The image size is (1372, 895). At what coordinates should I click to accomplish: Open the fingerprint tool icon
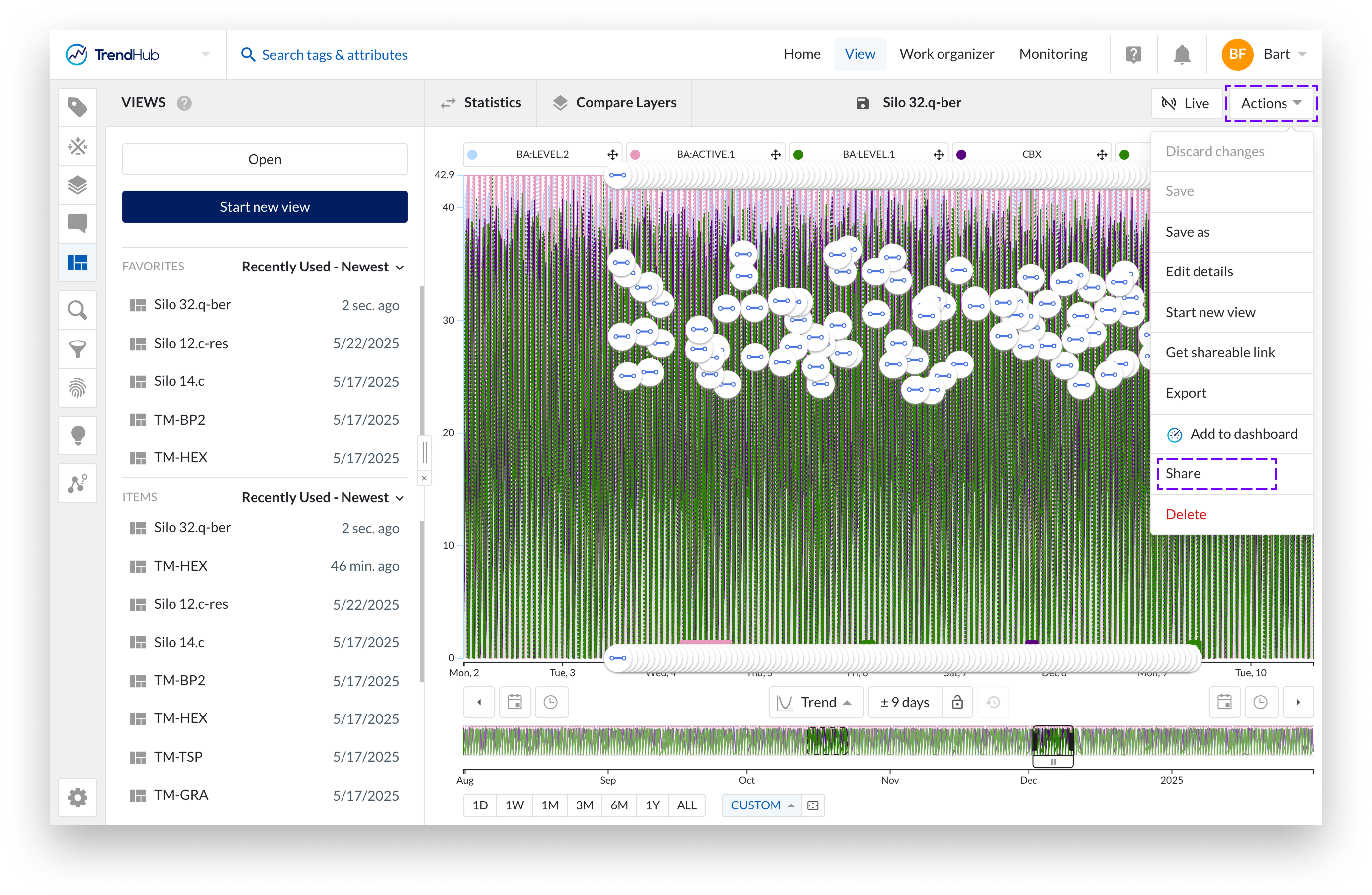pyautogui.click(x=77, y=388)
